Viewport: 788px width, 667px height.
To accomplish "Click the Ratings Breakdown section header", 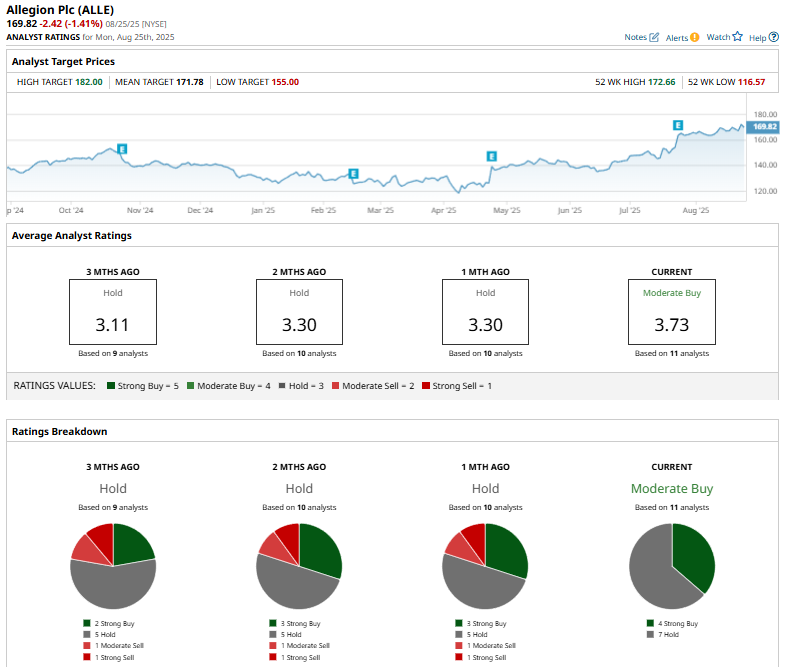I will click(x=60, y=431).
